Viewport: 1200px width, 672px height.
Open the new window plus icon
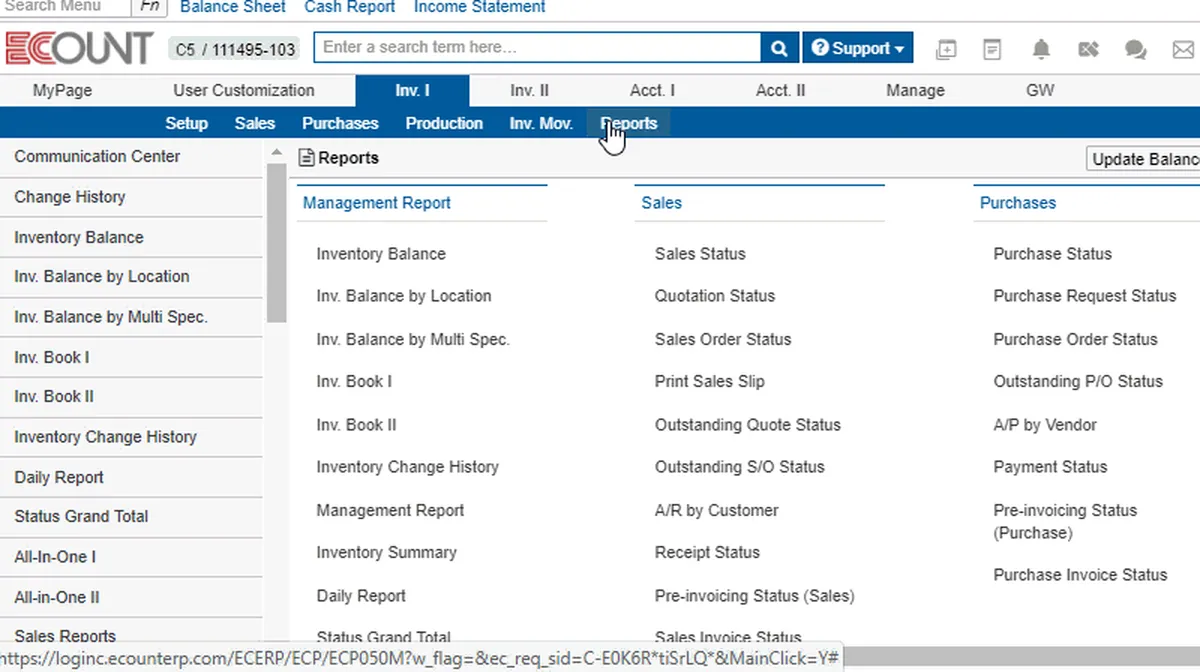point(946,49)
